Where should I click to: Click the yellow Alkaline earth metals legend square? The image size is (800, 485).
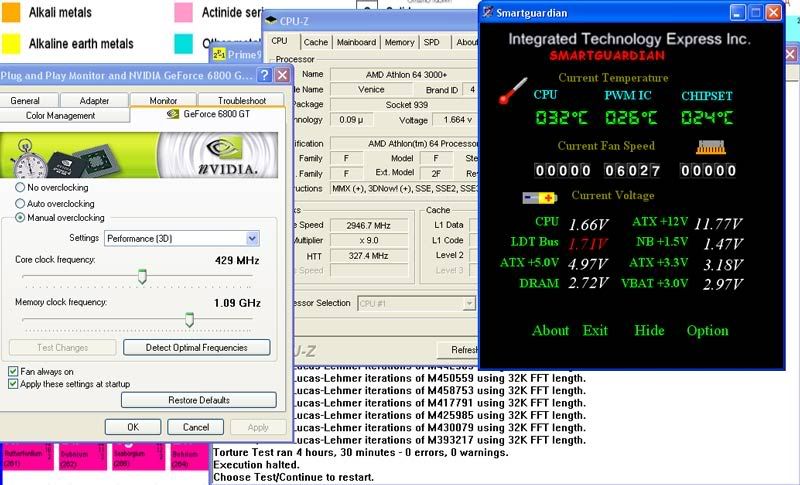tap(11, 43)
